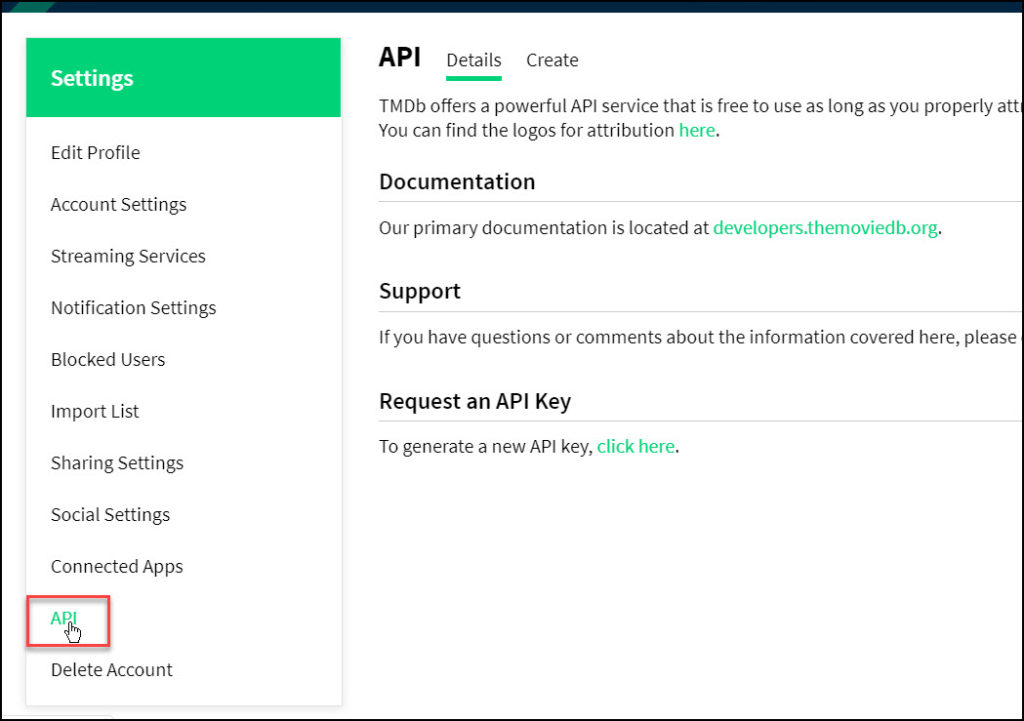Switch to the Details tab
Image resolution: width=1024 pixels, height=721 pixels.
(x=473, y=60)
